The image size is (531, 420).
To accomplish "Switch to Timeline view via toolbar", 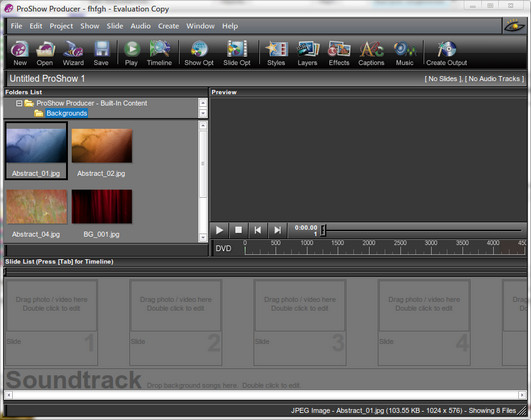I will (x=159, y=53).
